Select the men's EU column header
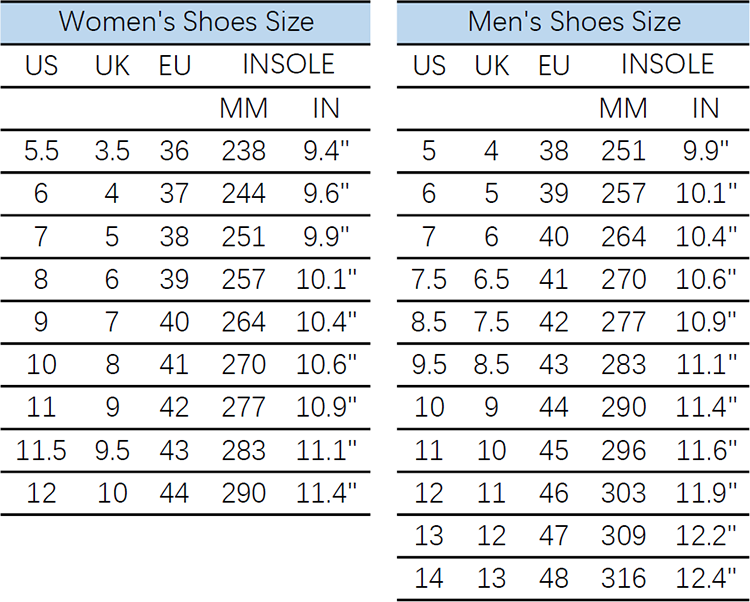 [554, 66]
